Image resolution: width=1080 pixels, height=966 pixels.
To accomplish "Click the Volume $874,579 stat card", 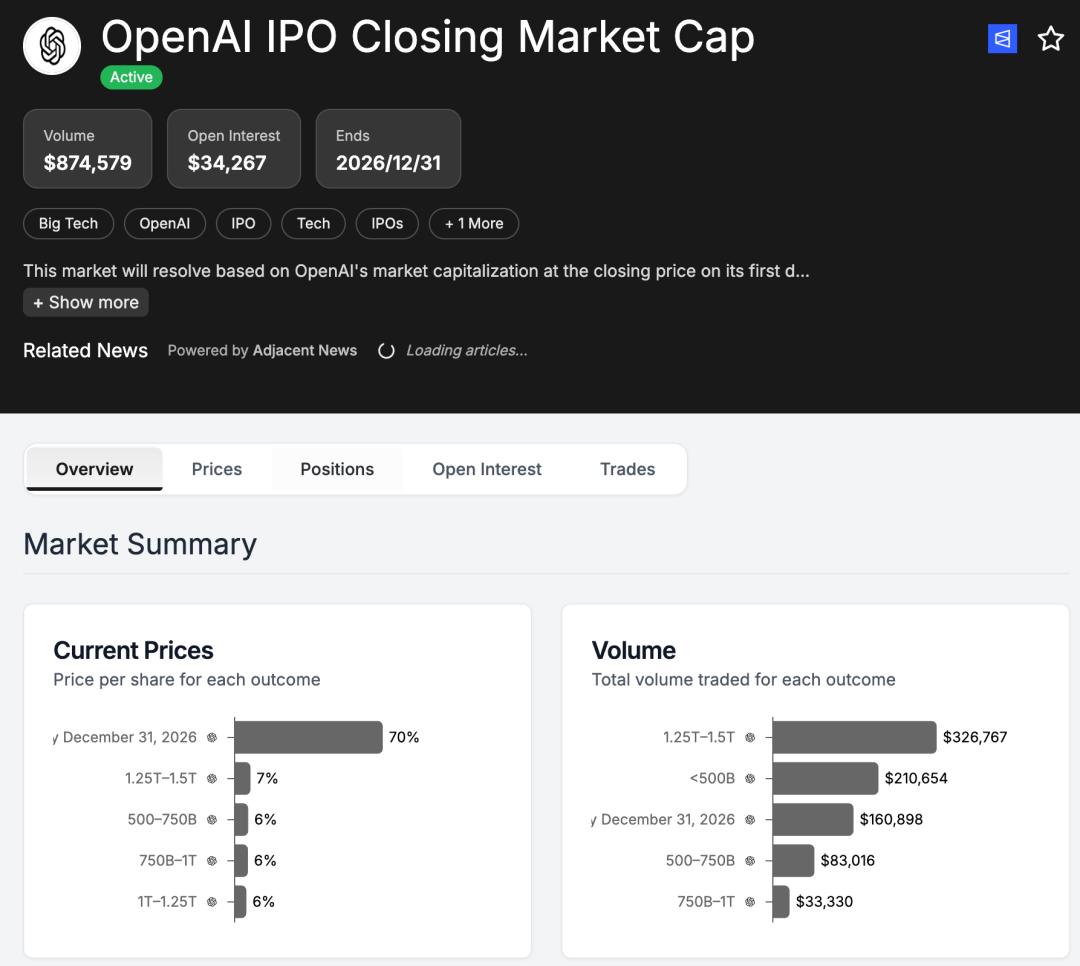I will click(x=87, y=148).
